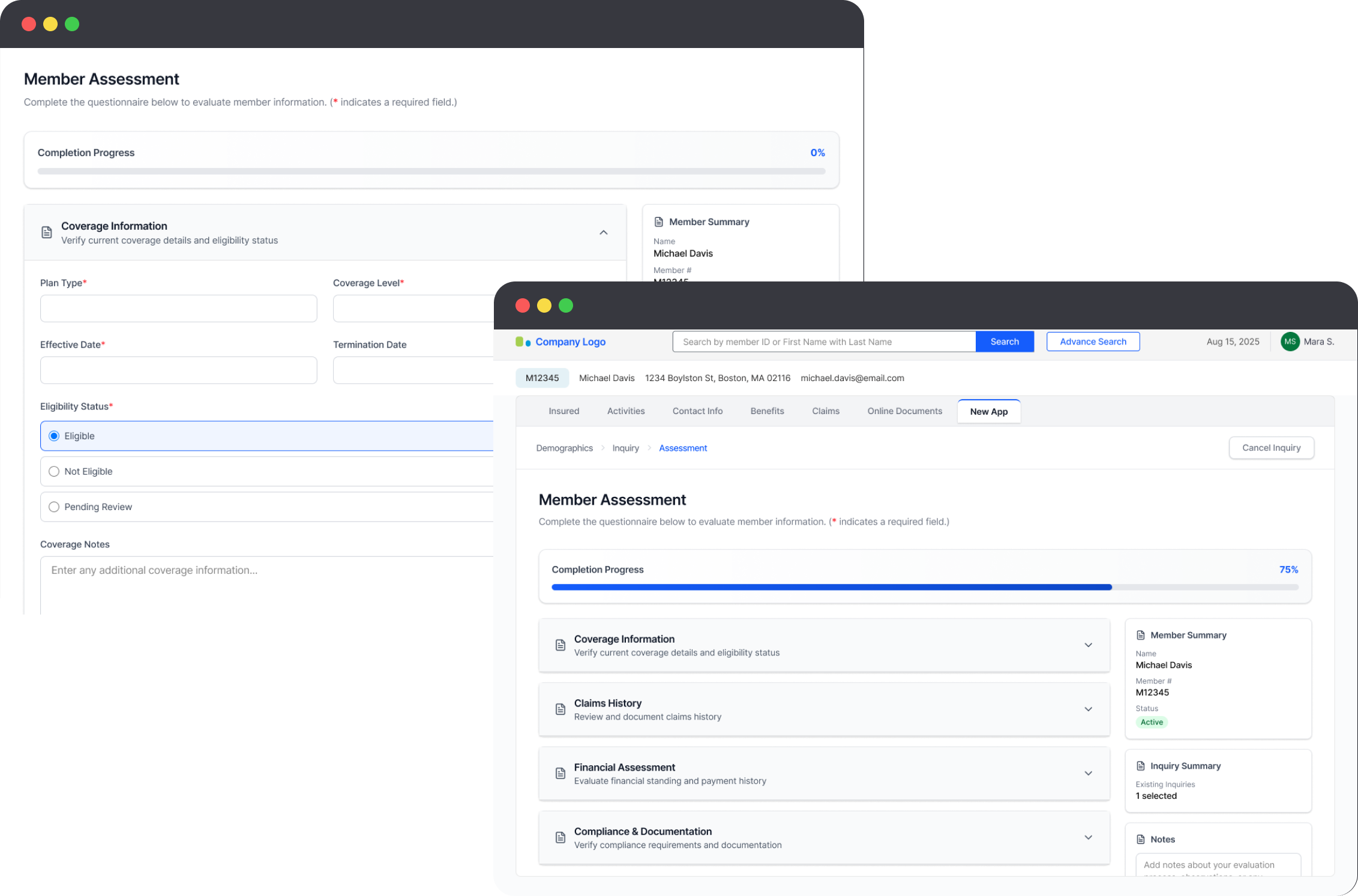Click the Inquiry Summary panel icon
Screen dimensions: 1358x896
point(1141,766)
